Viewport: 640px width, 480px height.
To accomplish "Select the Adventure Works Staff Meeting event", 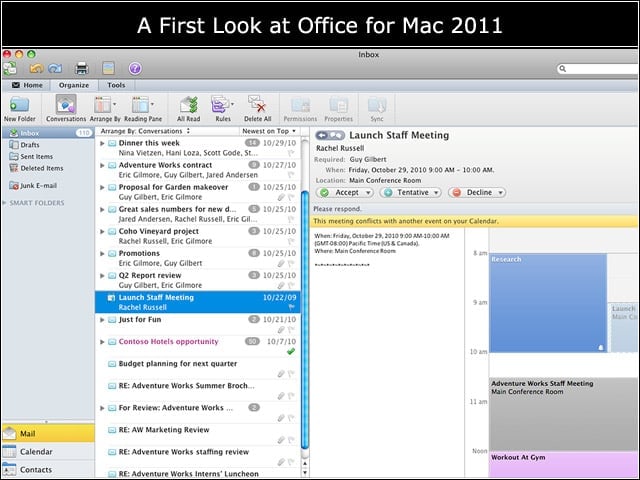I will click(563, 413).
